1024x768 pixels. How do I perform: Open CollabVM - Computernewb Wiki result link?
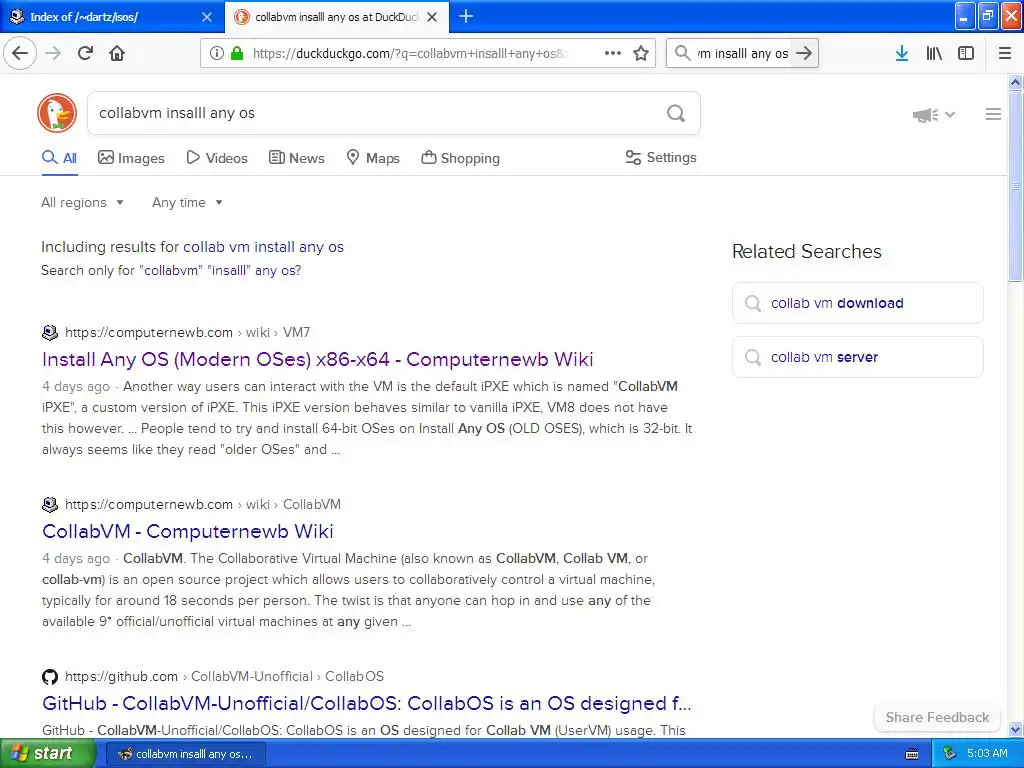[x=187, y=531]
